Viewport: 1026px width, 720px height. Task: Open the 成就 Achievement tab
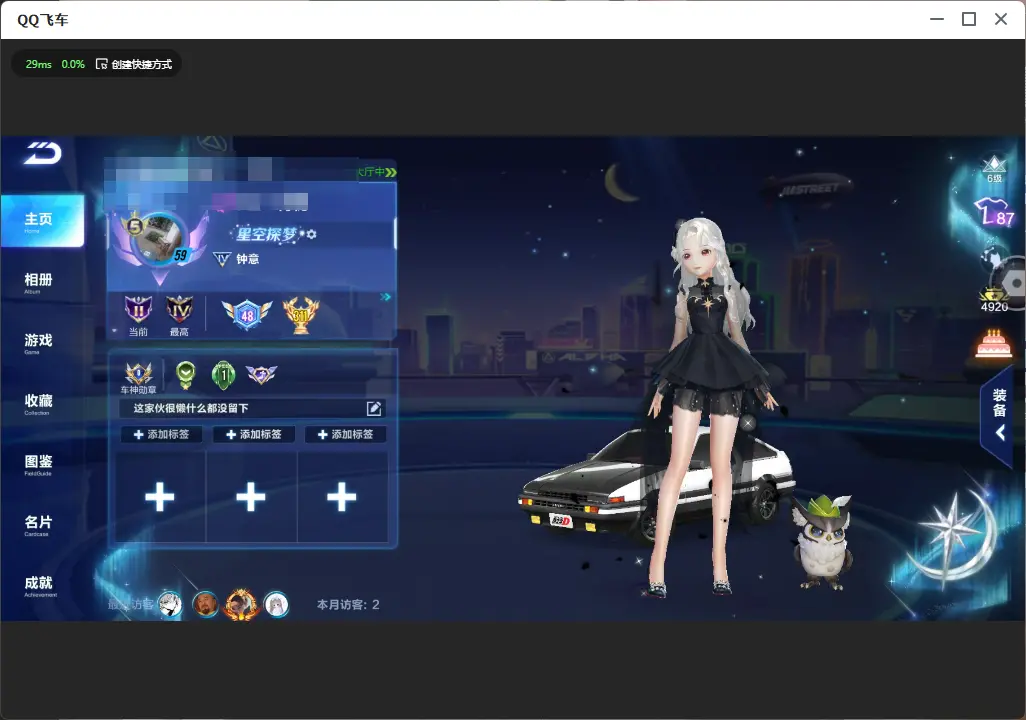38,586
